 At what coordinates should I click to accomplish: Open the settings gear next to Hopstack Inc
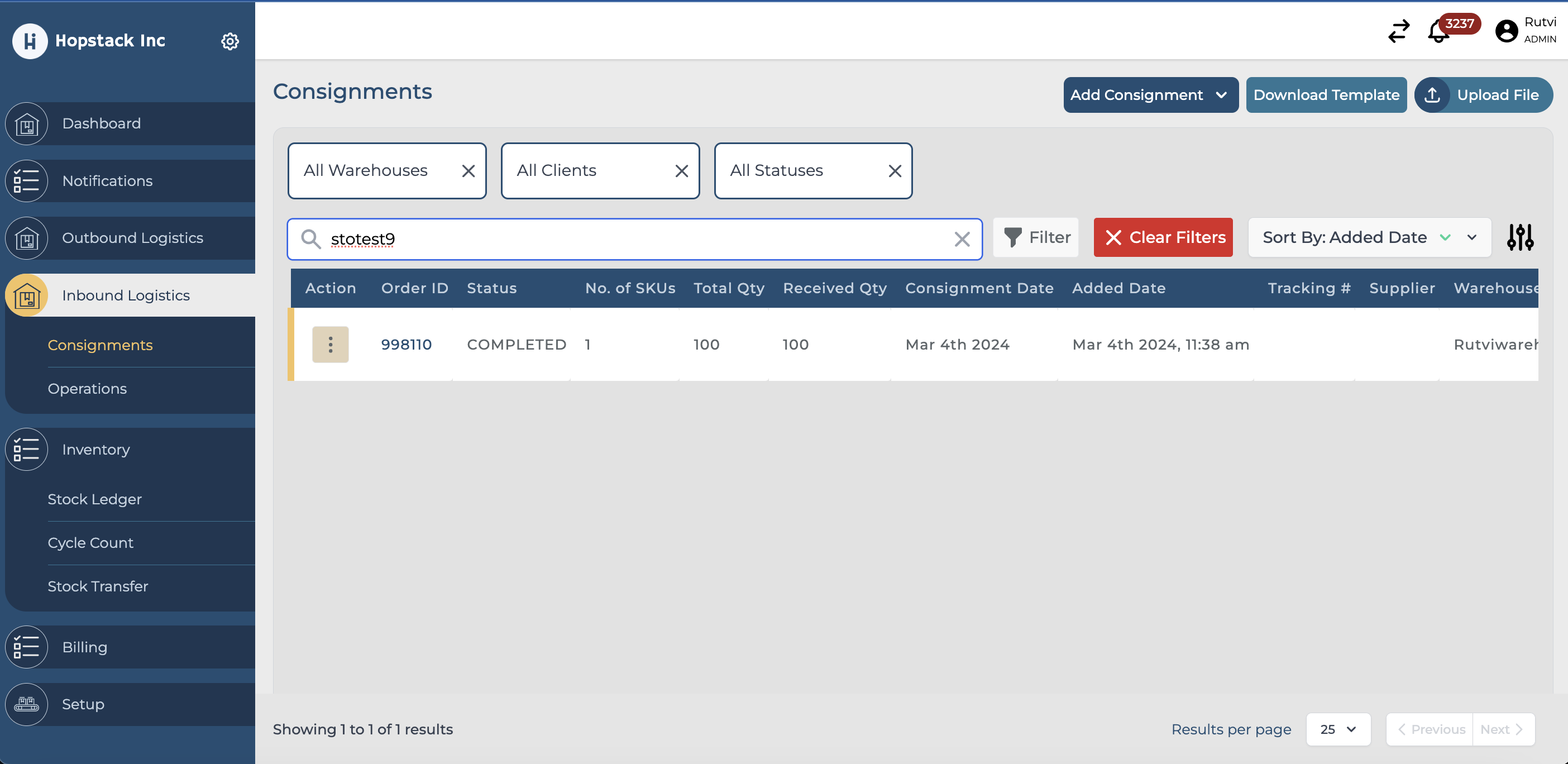[x=230, y=41]
